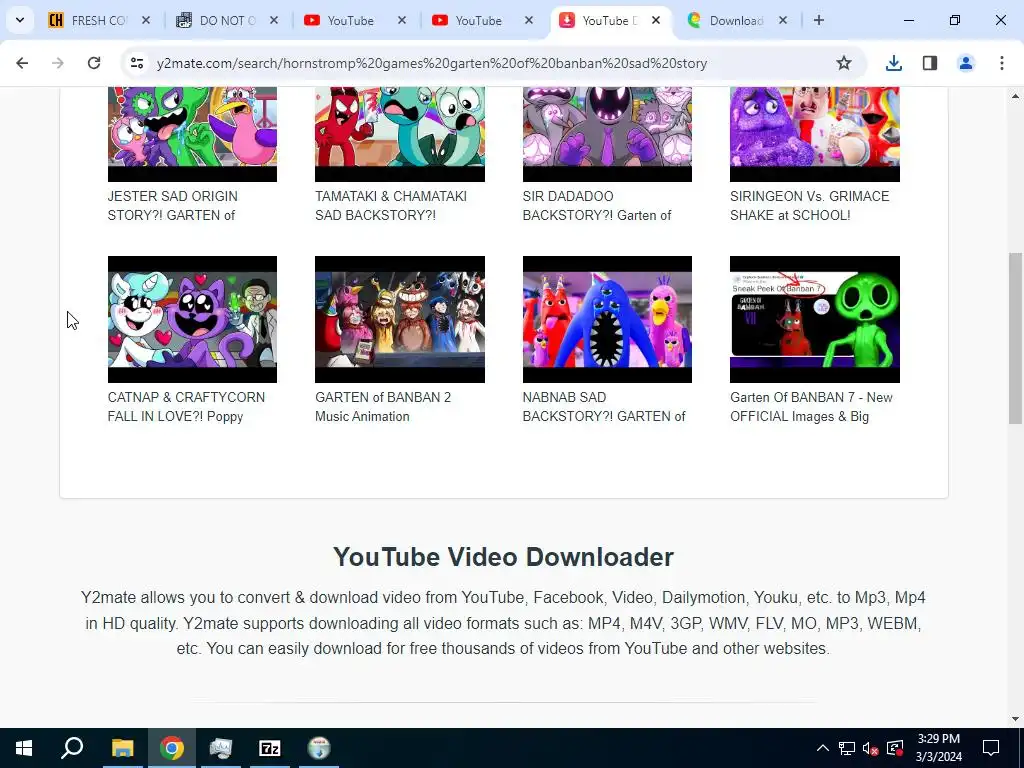Close the FRESH CO tab
The height and width of the screenshot is (768, 1024).
[x=146, y=20]
